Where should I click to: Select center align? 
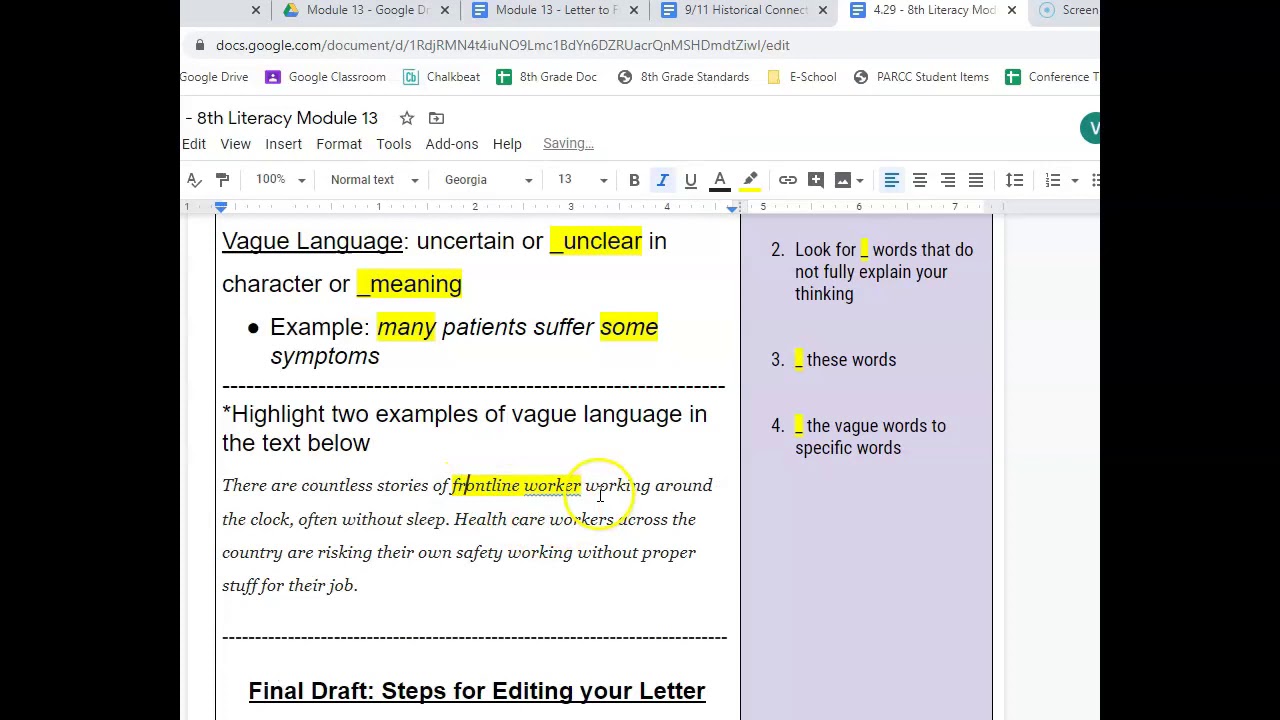pos(920,180)
